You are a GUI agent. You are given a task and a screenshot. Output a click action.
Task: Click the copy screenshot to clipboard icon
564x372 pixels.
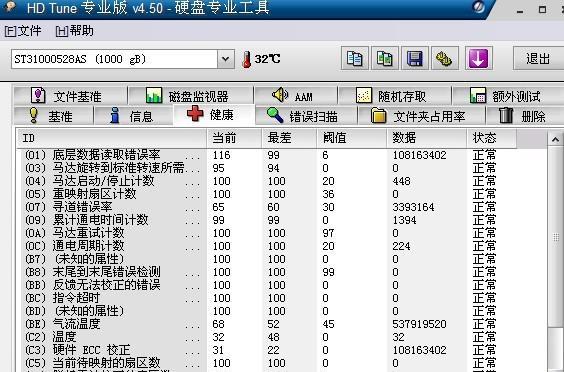click(x=385, y=58)
